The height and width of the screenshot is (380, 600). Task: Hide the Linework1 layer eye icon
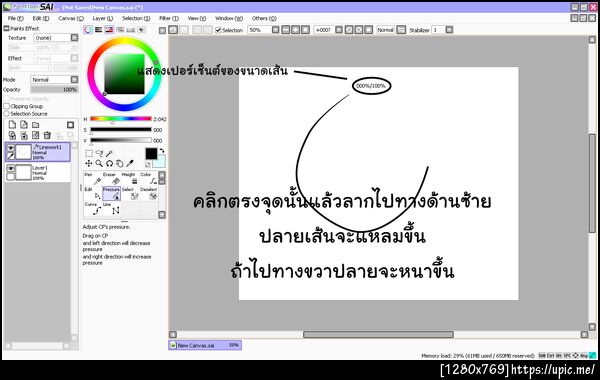pos(10,148)
